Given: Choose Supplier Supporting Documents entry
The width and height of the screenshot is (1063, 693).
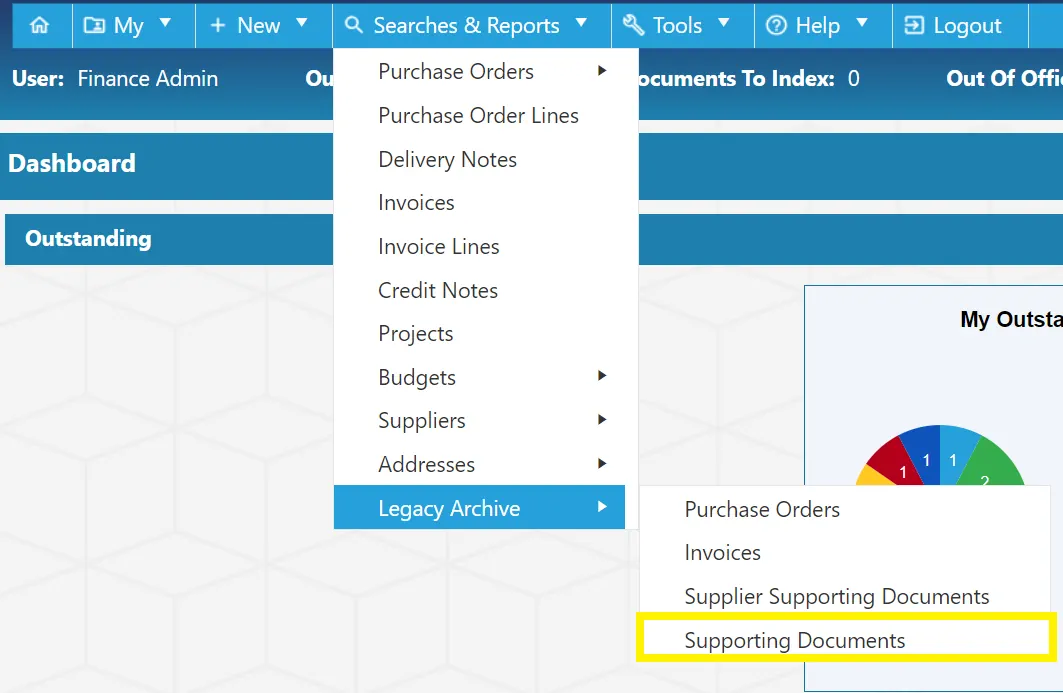Looking at the screenshot, I should 845,596.
